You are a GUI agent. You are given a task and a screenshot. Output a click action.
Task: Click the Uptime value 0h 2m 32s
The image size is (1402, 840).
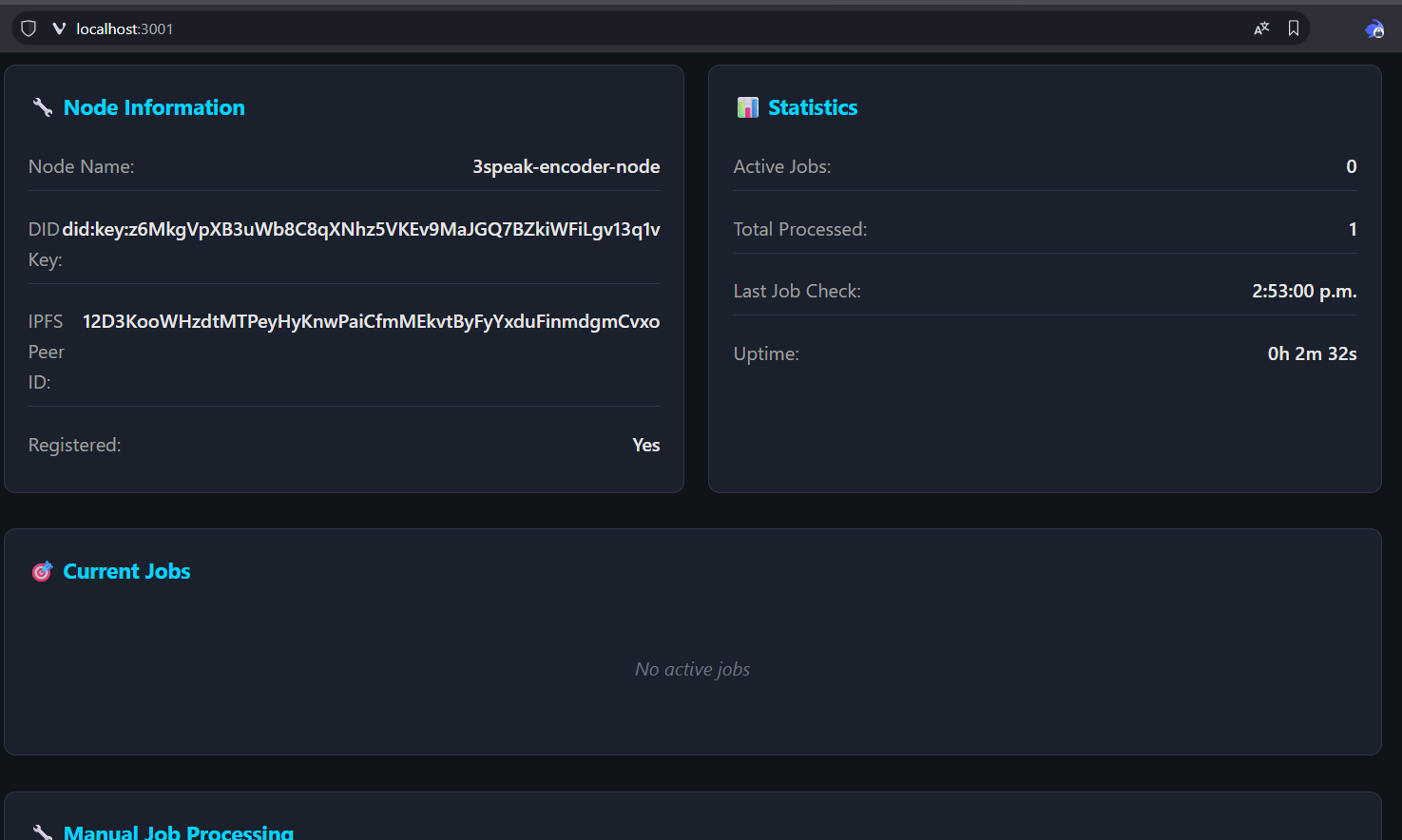click(1312, 353)
